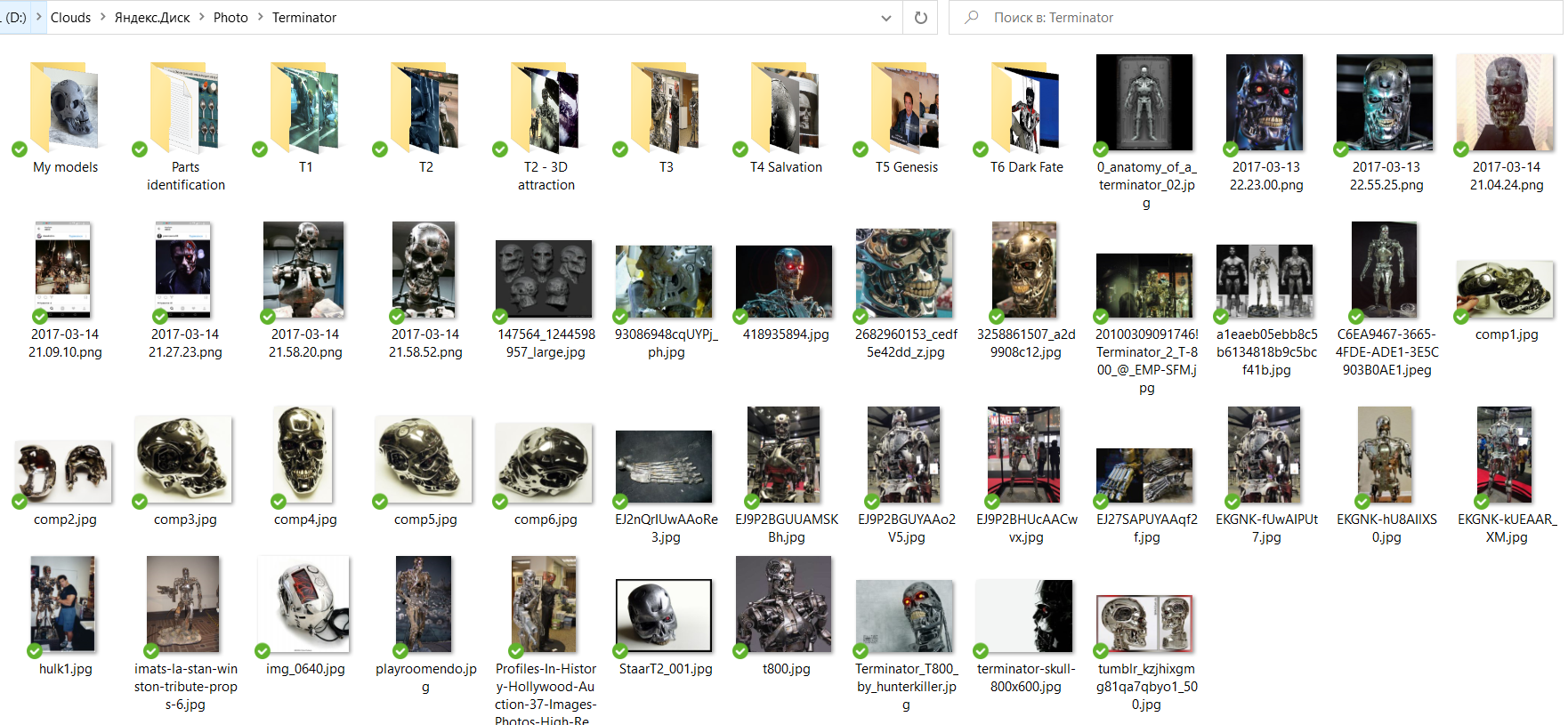Select EJ2nQrlUwAAoRe3.jpg thumbnail
This screenshot has width=1568, height=725.
pos(664,466)
